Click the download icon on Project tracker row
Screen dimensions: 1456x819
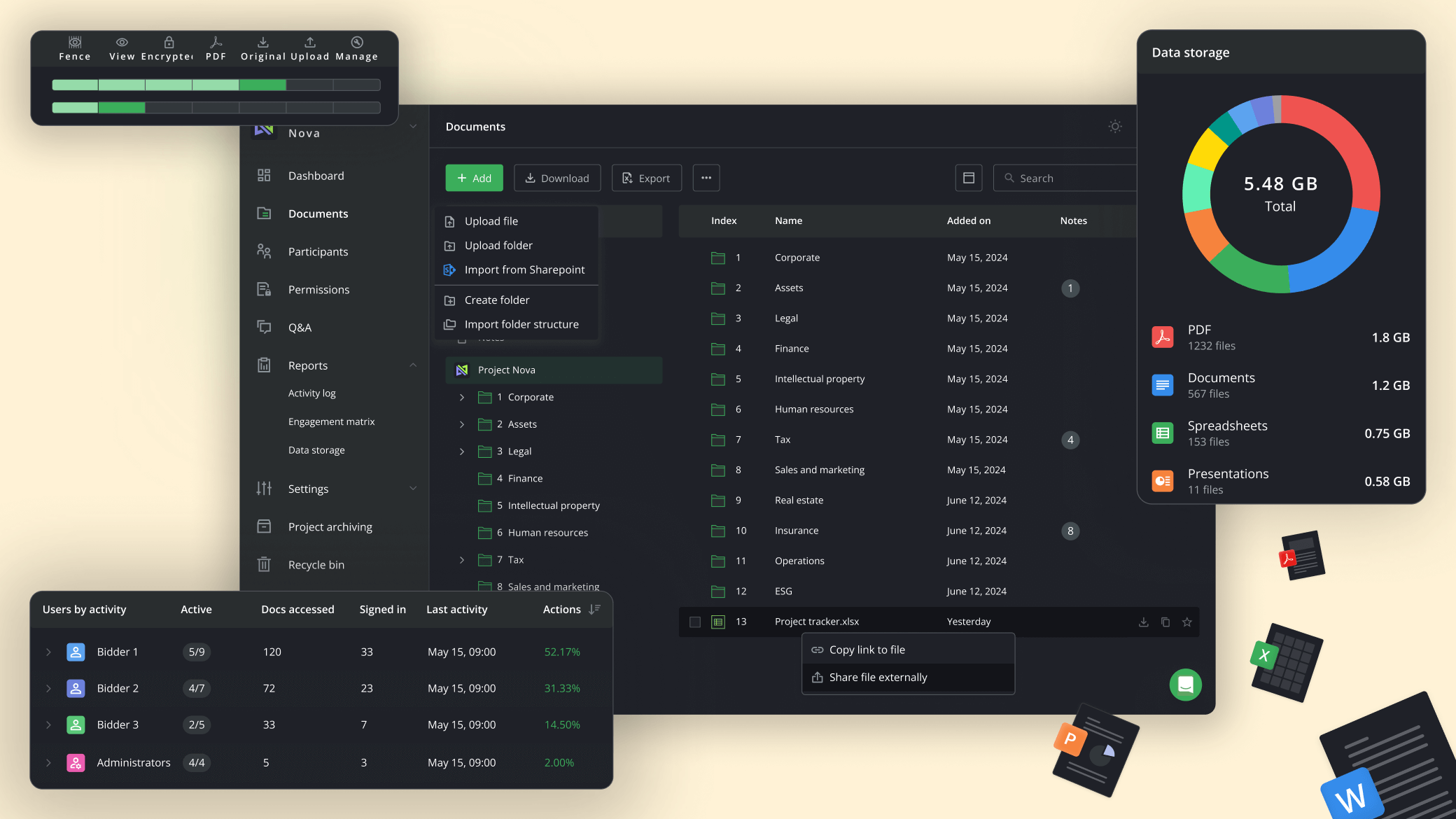click(1143, 622)
